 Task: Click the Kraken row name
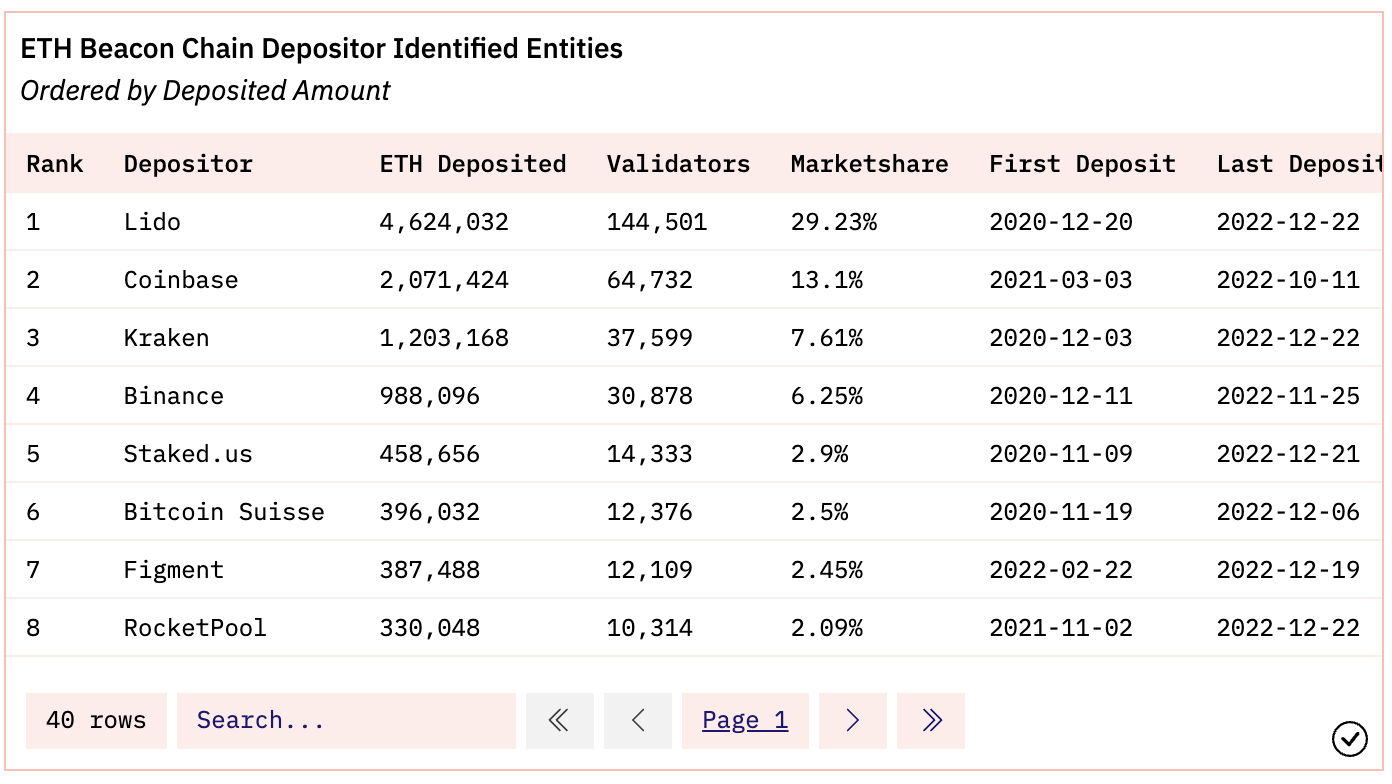click(166, 338)
